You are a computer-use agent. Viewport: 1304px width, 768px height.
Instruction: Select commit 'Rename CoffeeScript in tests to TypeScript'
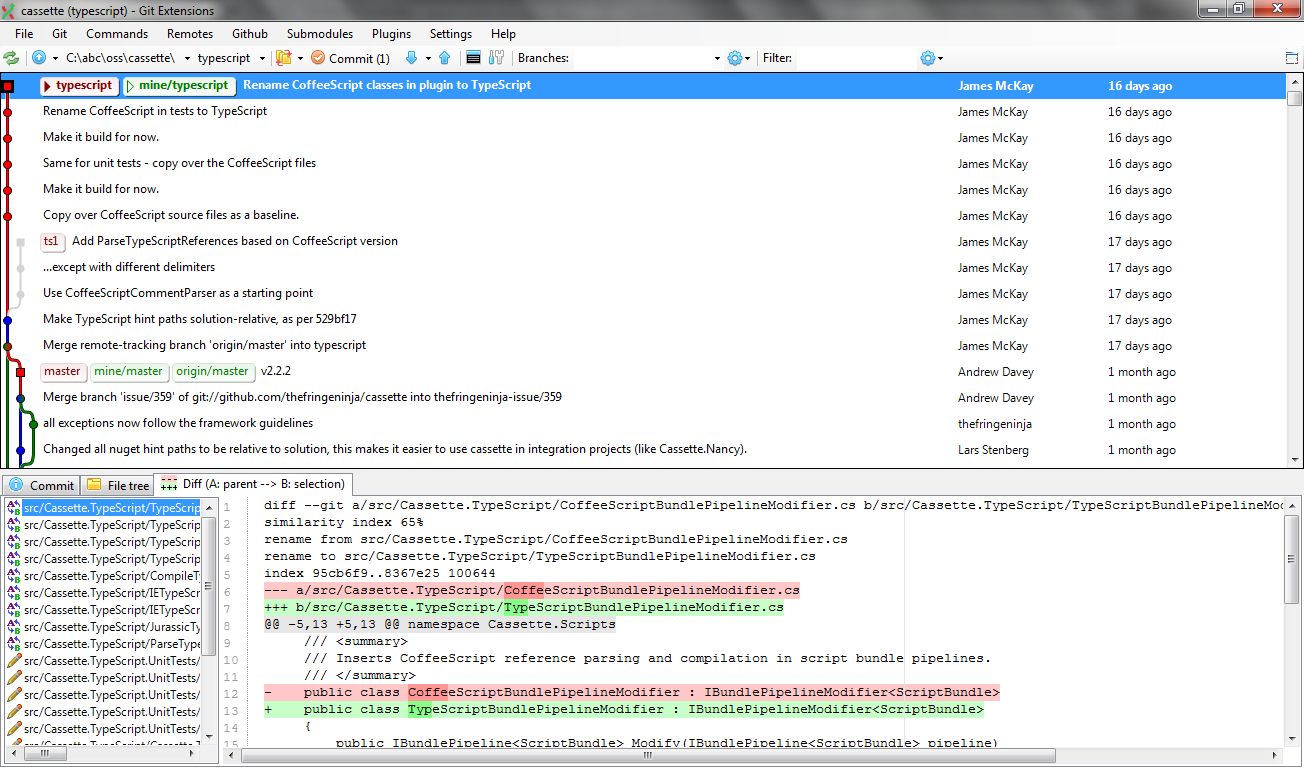pos(155,111)
